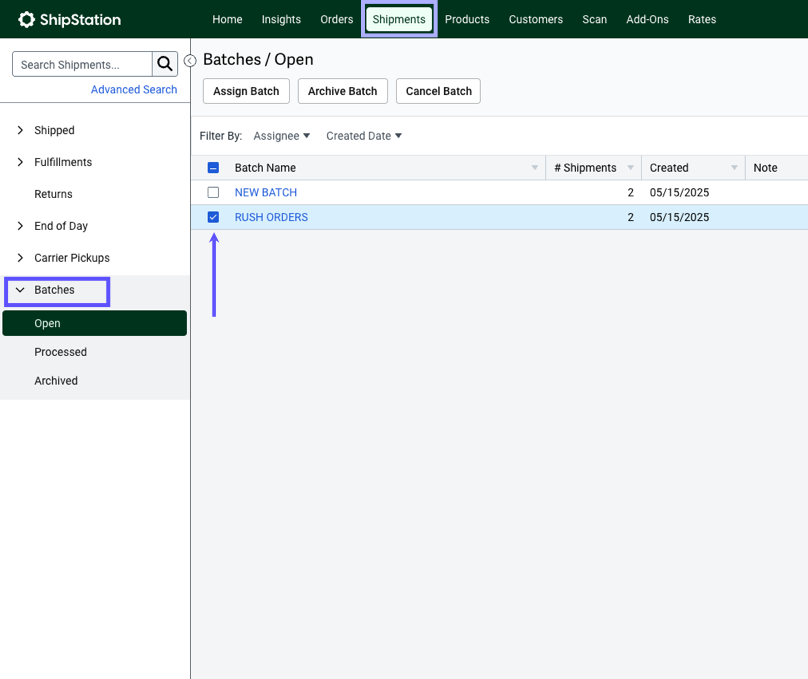
Task: Expand the Carrier Pickups chevron
Action: coord(20,258)
